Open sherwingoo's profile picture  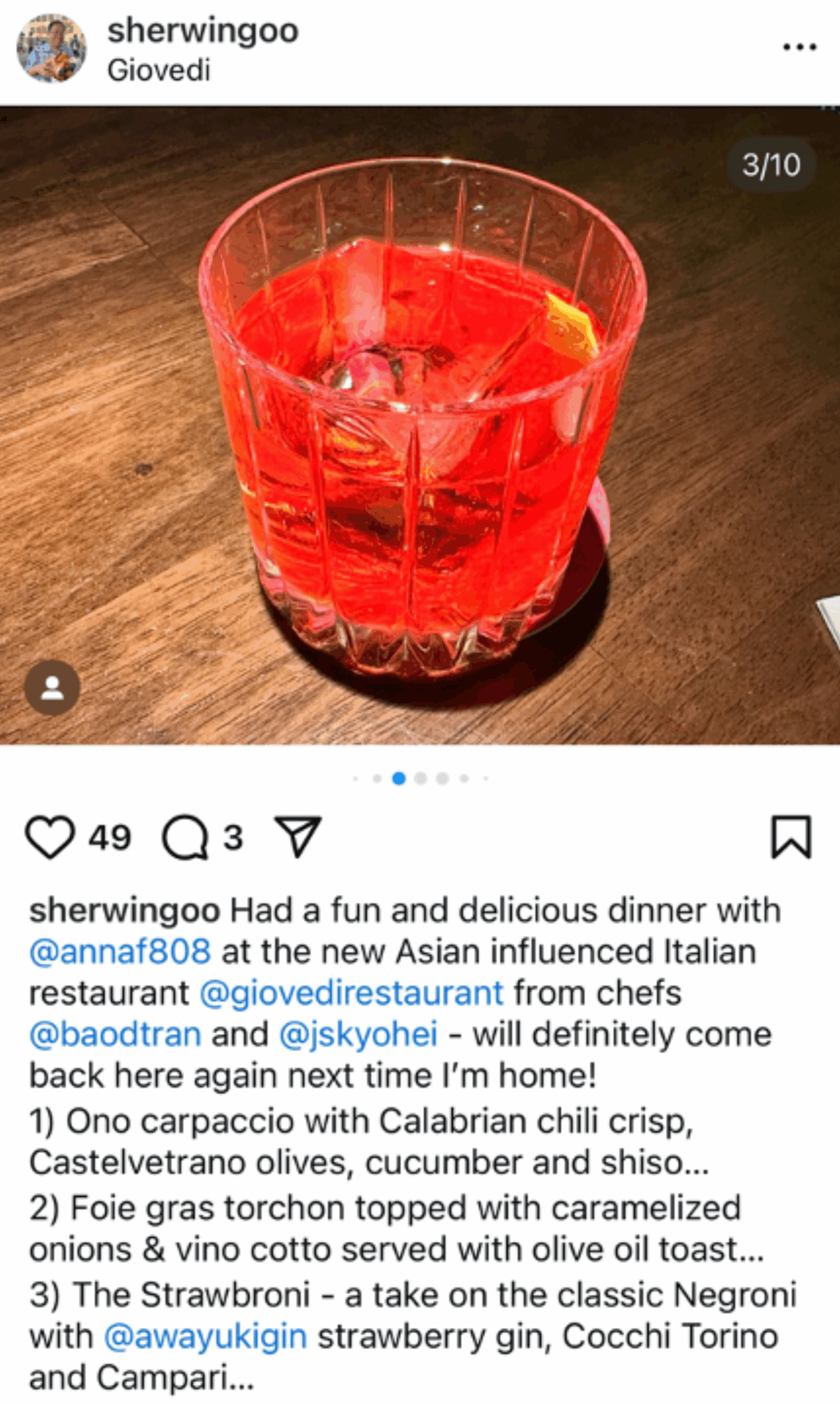(x=52, y=48)
